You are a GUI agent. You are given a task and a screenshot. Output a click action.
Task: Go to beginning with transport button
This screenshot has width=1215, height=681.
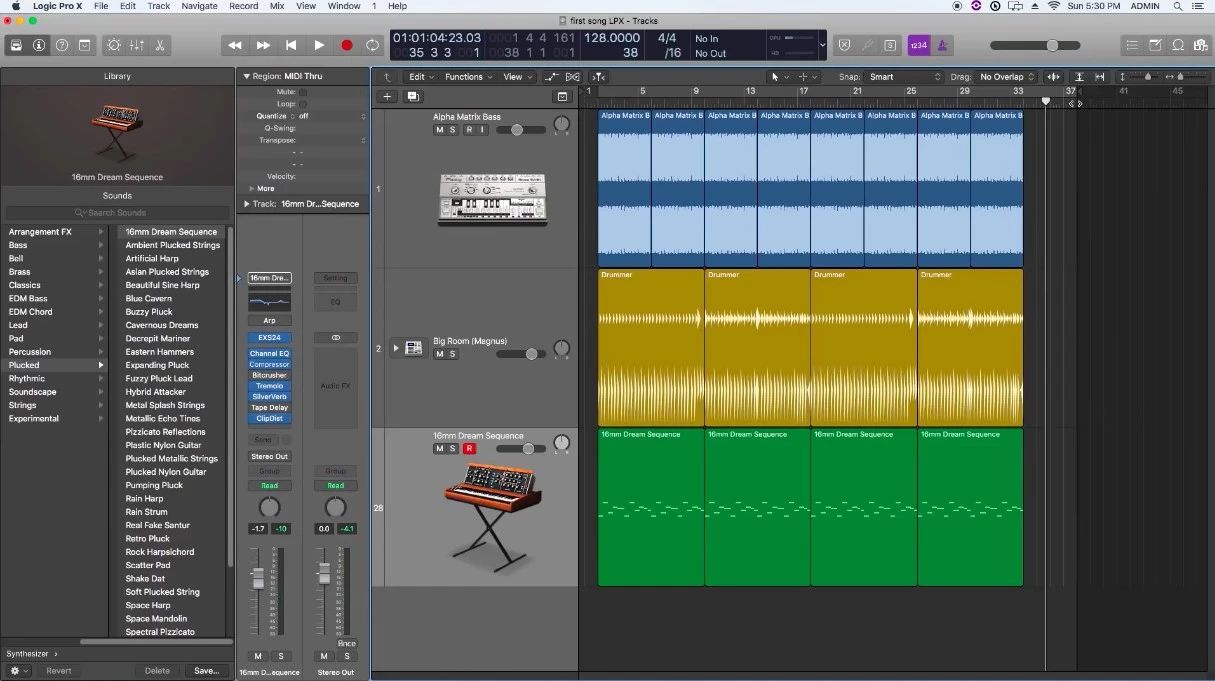(x=291, y=45)
